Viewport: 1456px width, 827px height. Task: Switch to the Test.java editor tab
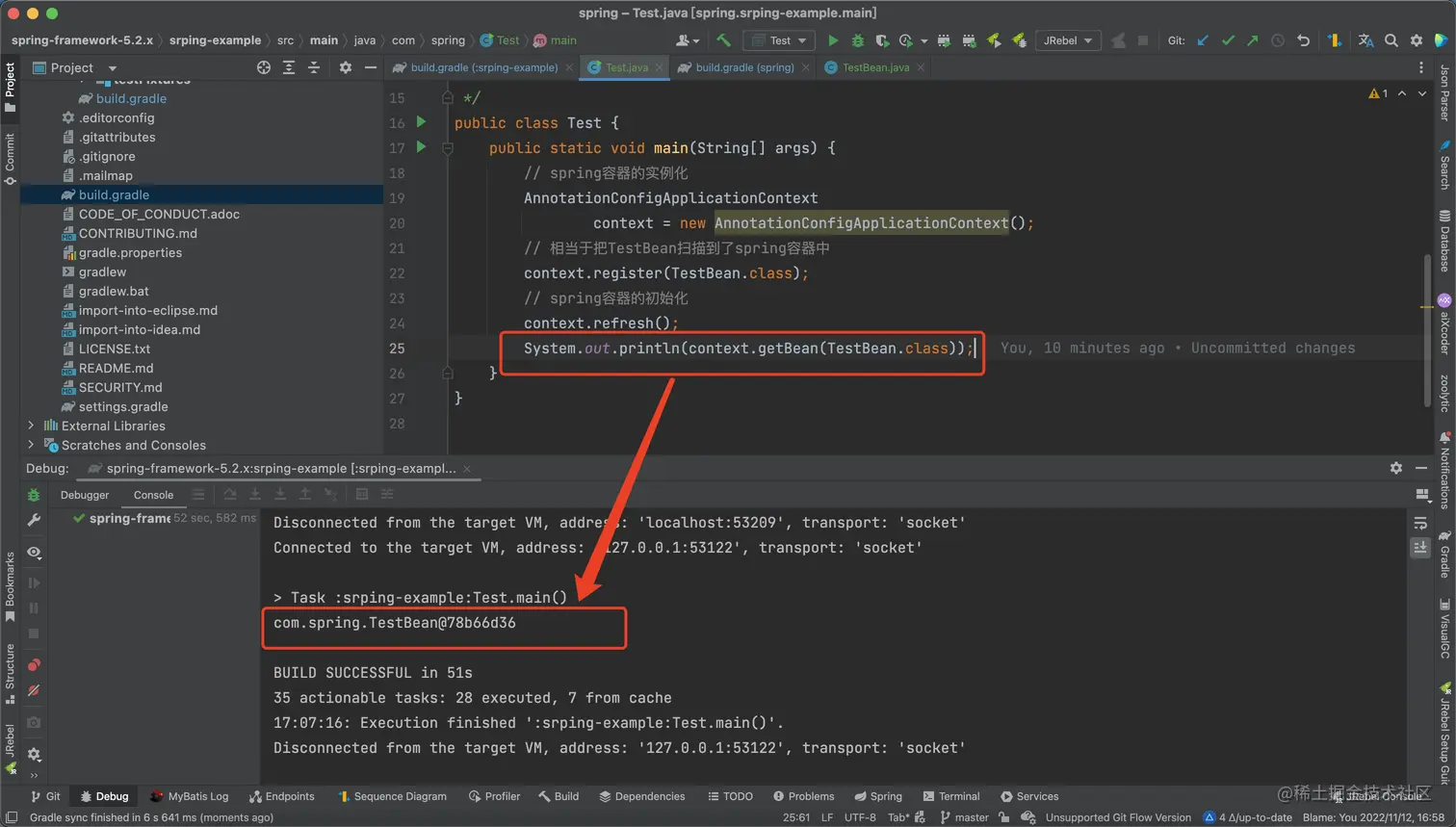[626, 67]
